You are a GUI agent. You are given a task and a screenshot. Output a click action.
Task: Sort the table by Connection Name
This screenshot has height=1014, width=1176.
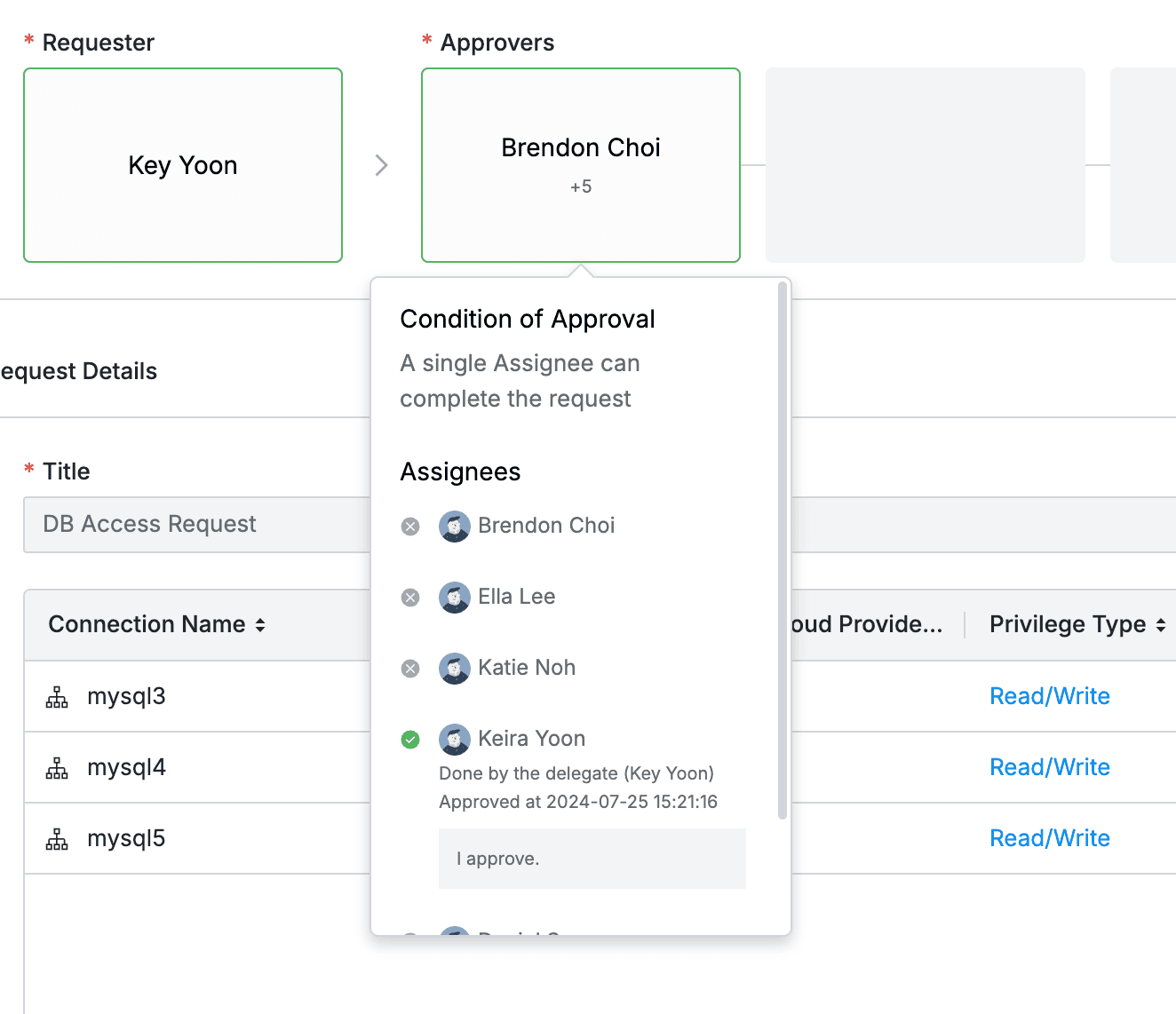[x=260, y=624]
